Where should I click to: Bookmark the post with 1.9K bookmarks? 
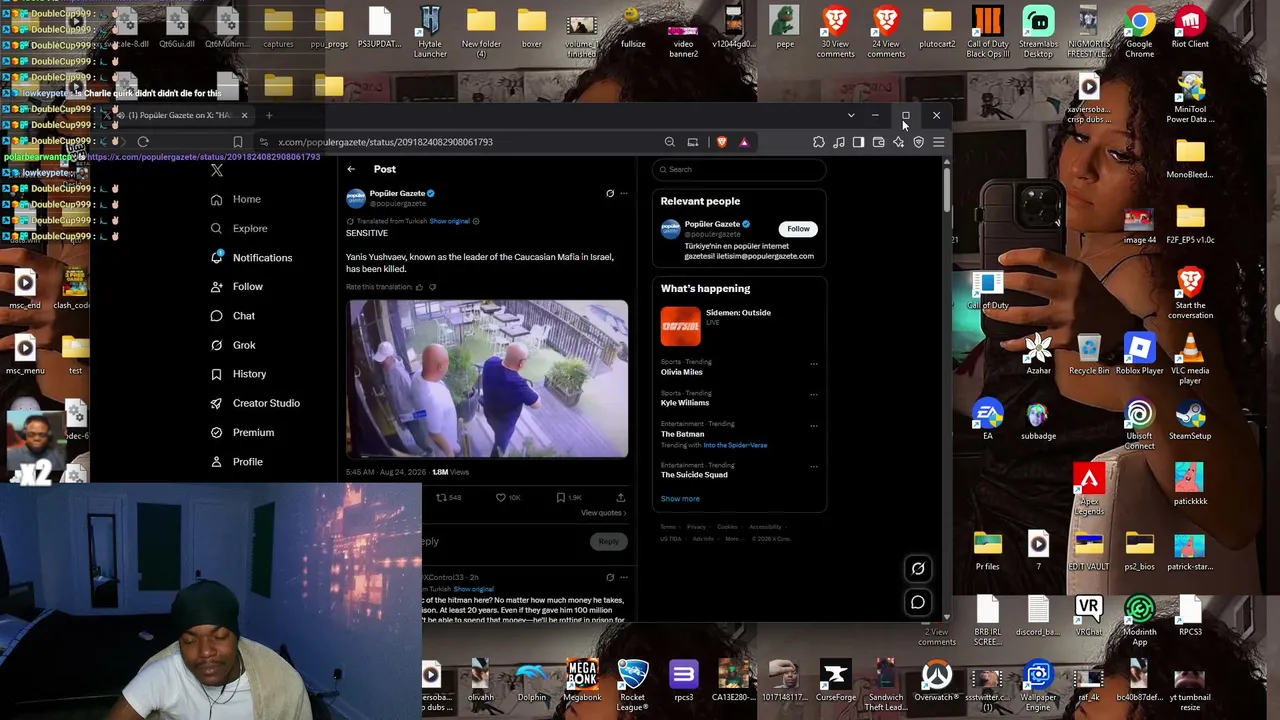567,497
